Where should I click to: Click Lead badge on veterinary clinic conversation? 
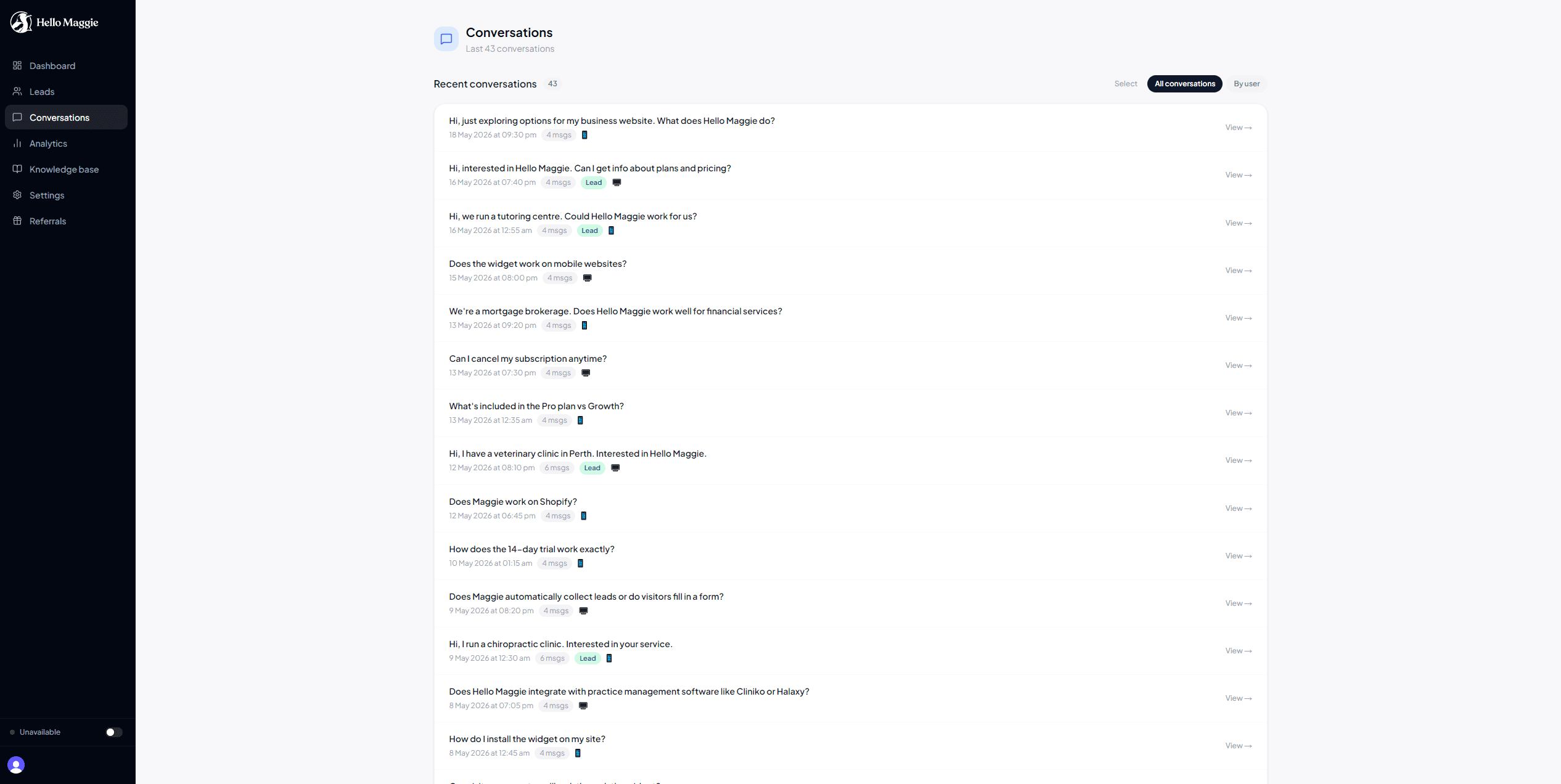(592, 468)
